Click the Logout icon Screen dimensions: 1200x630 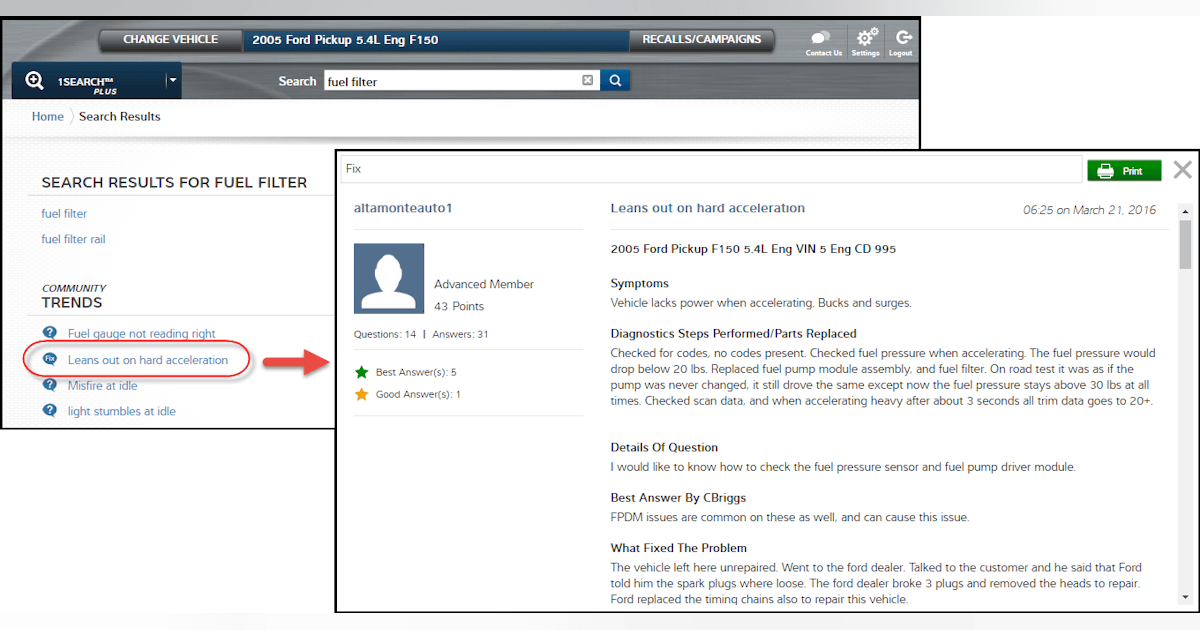tap(901, 40)
